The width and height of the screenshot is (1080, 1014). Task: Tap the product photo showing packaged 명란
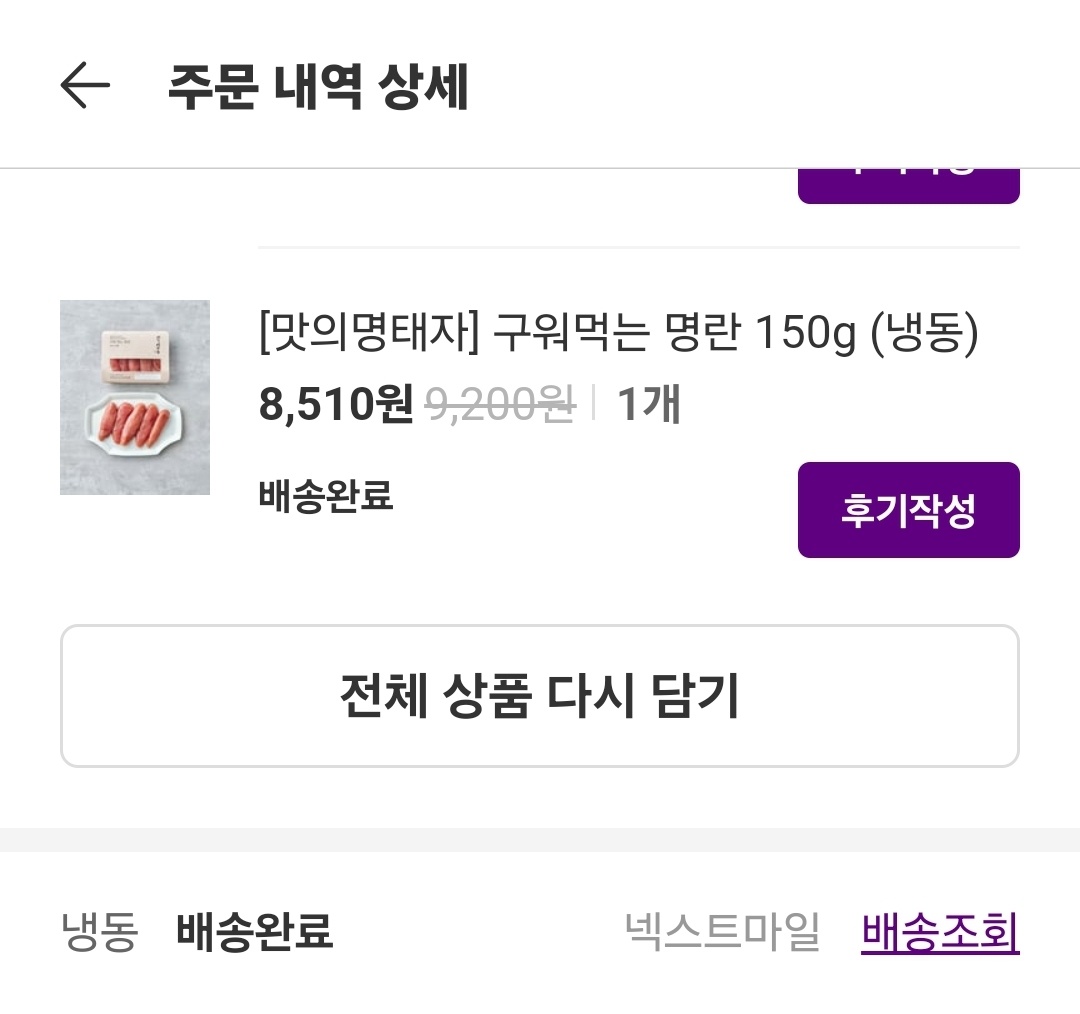[135, 397]
